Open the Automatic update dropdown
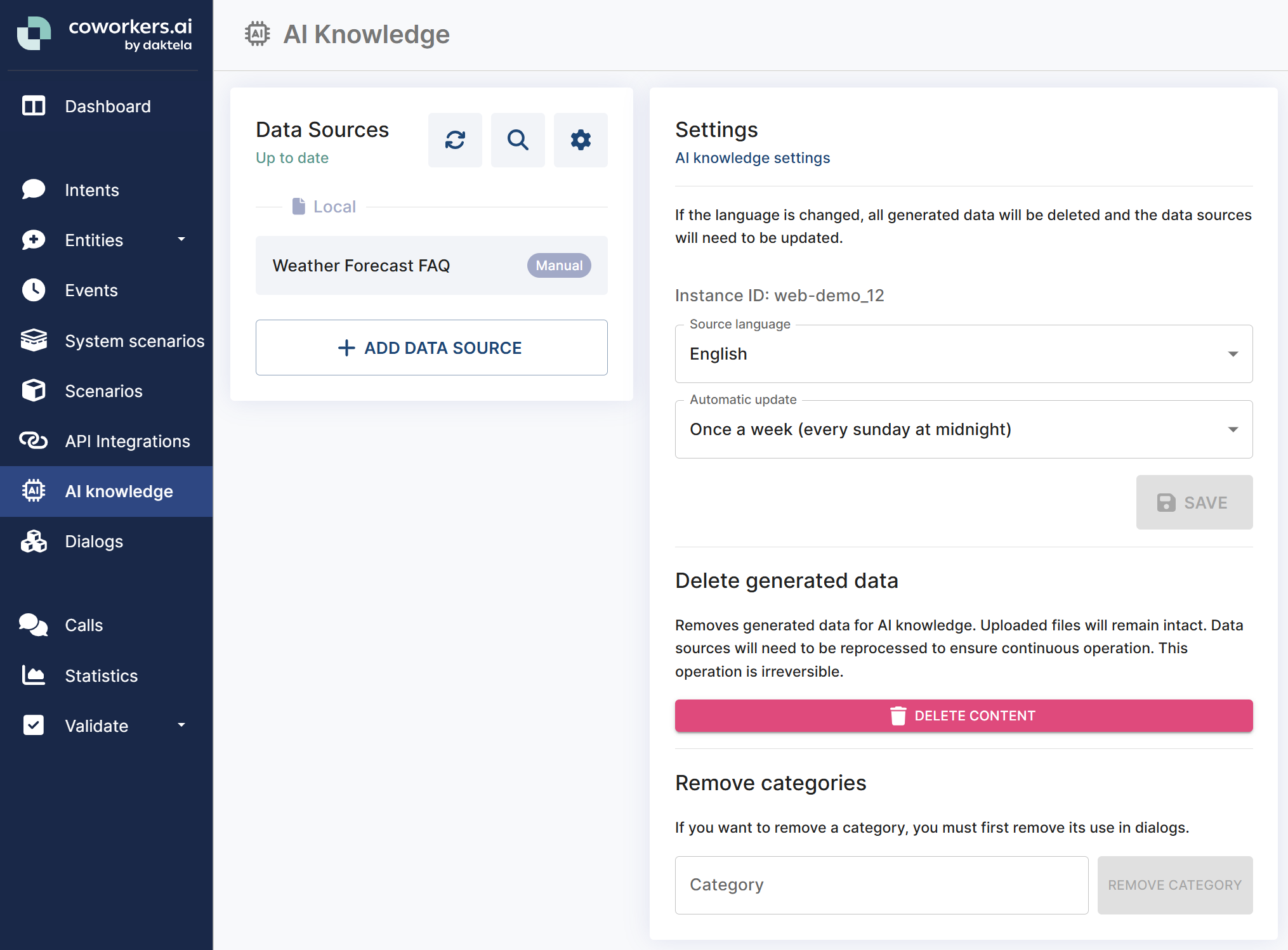1288x950 pixels. click(963, 429)
